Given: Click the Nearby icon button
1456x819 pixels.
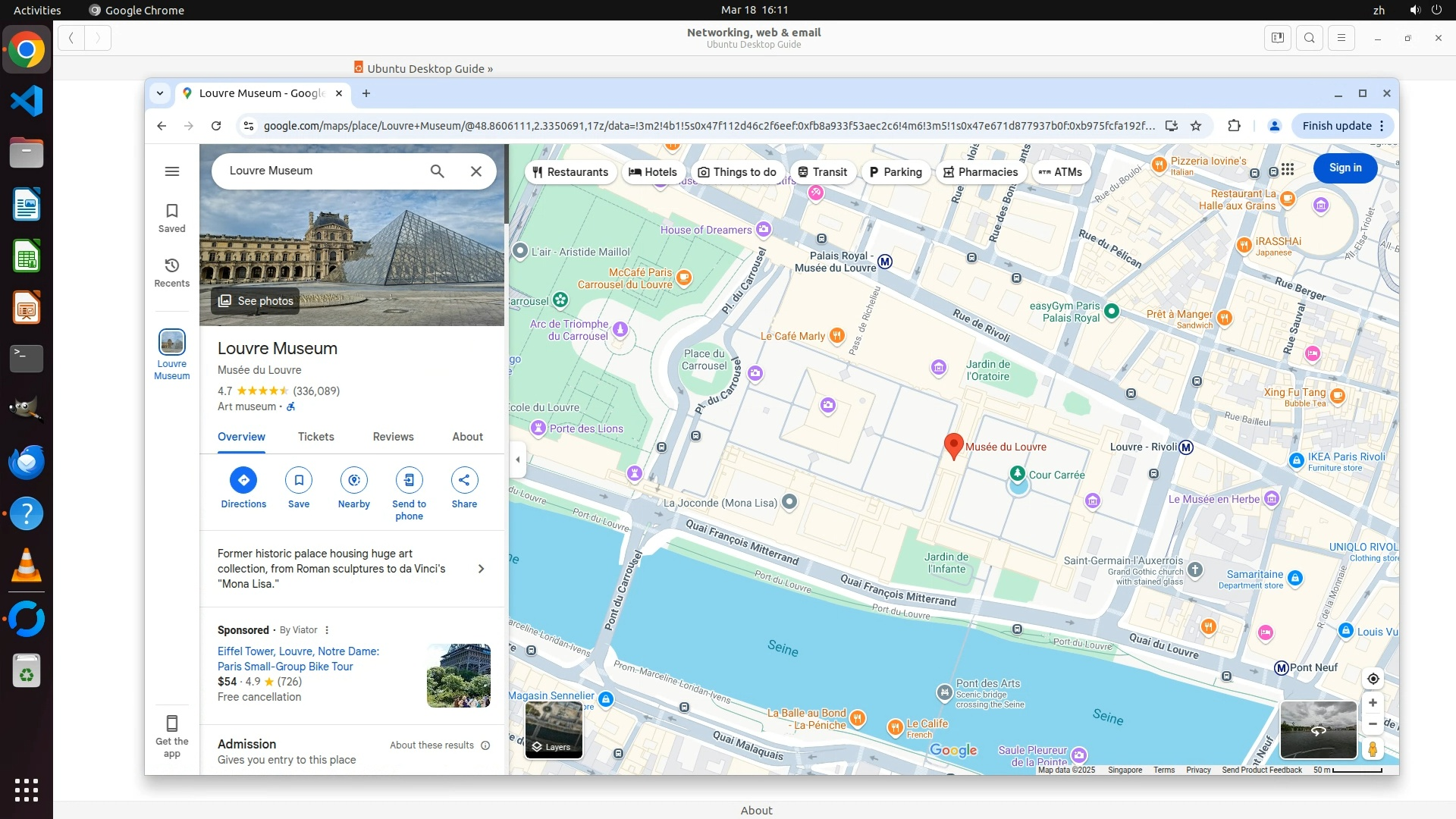Looking at the screenshot, I should pos(353,480).
